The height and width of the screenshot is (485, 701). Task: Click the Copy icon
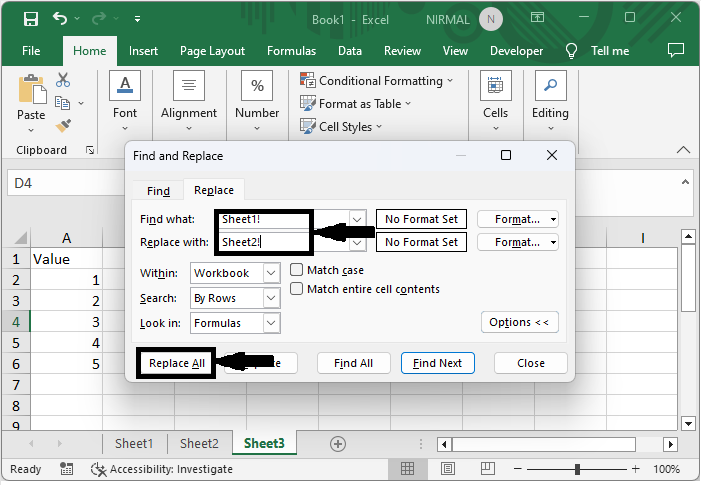pos(62,103)
